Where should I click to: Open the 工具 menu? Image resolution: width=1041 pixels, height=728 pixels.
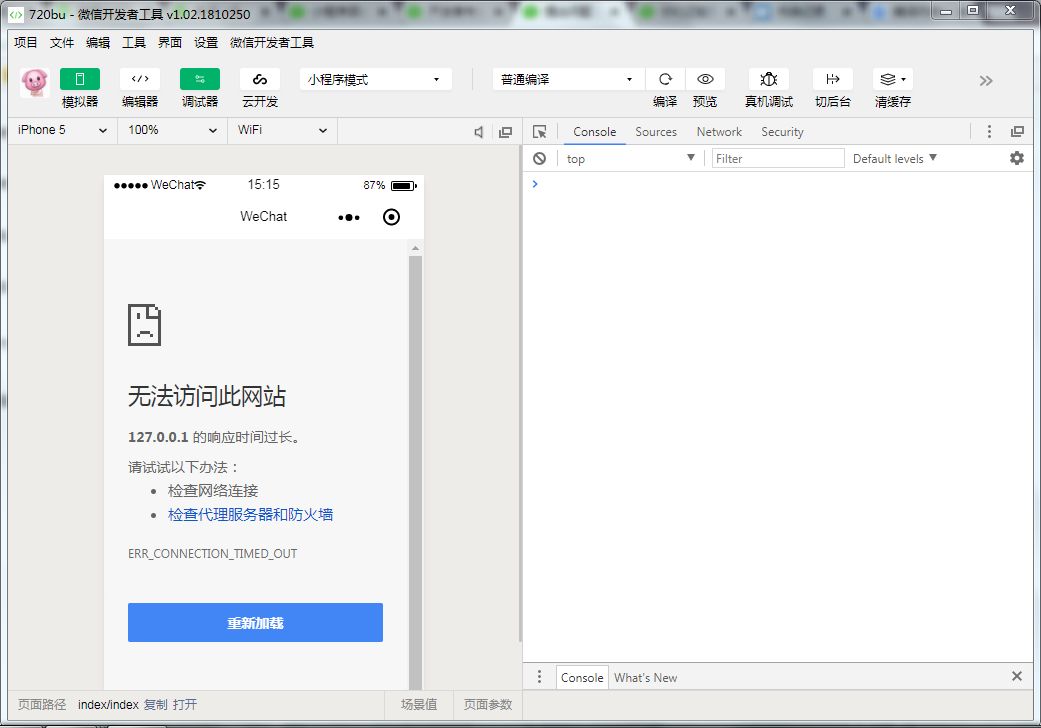134,42
